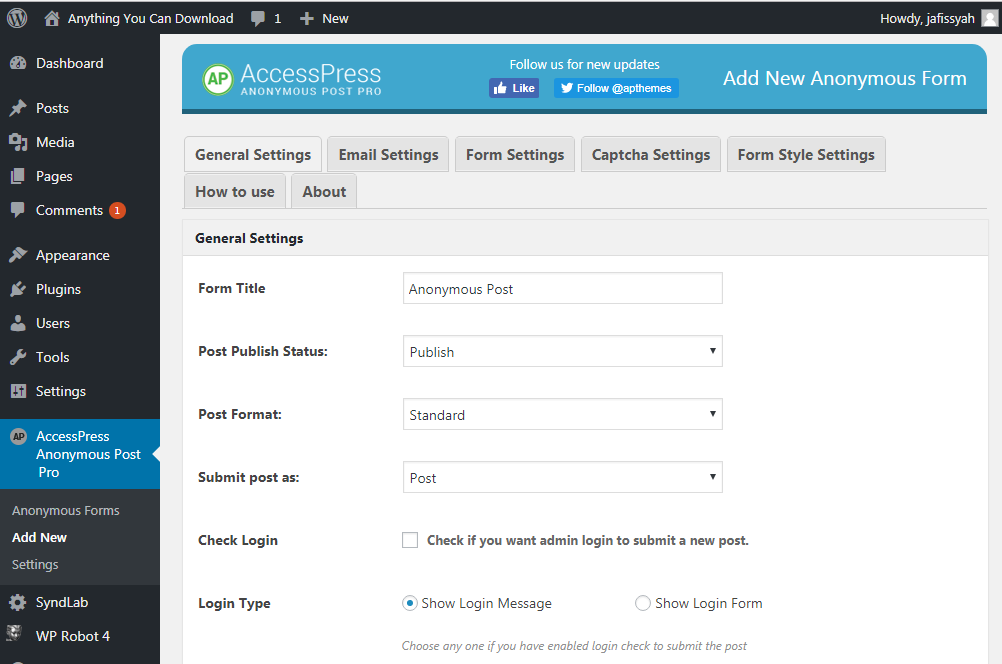1002x664 pixels.
Task: Click the Appearance paintbrush icon
Action: pyautogui.click(x=18, y=255)
